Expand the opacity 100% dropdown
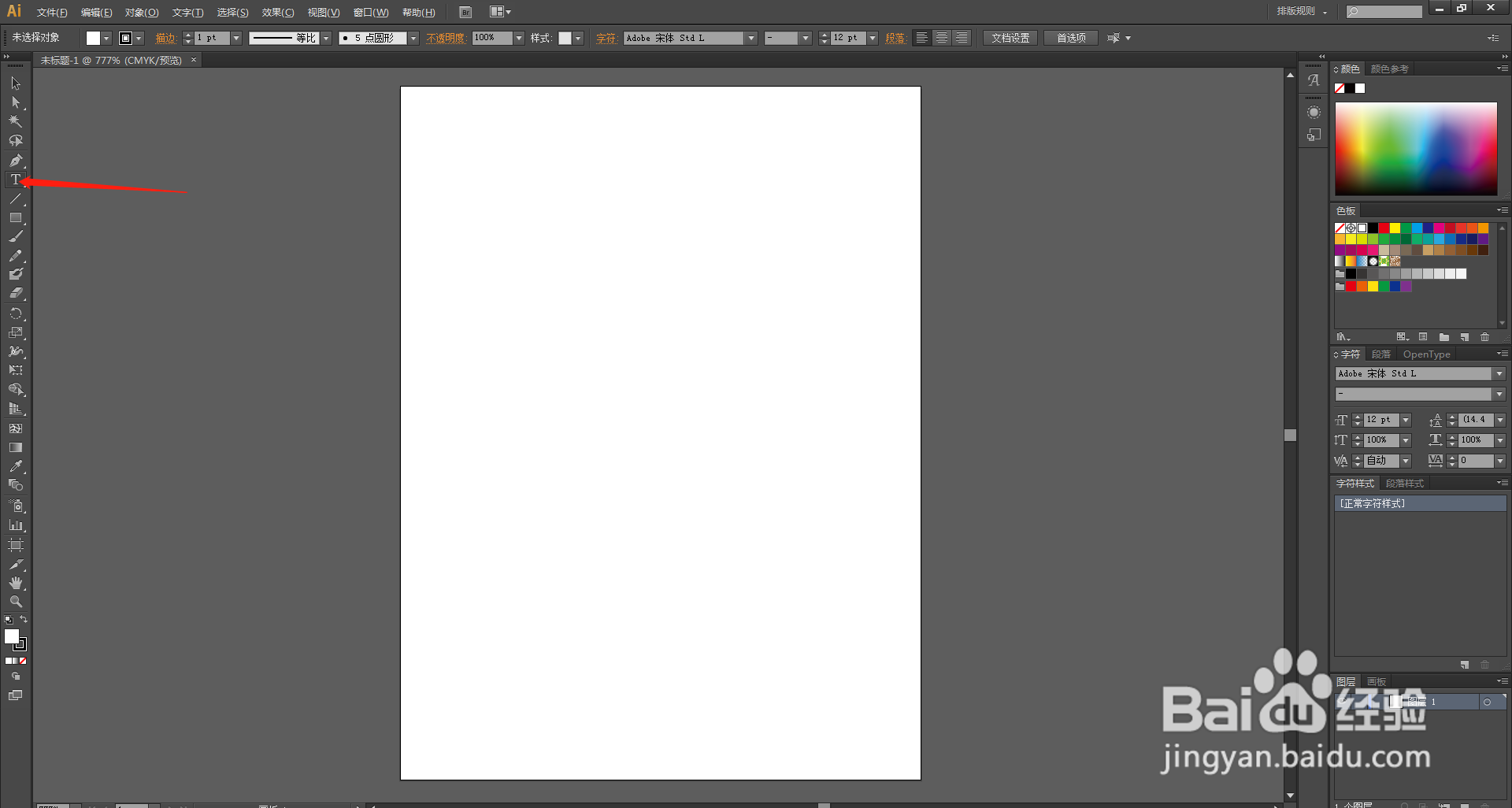 tap(519, 38)
